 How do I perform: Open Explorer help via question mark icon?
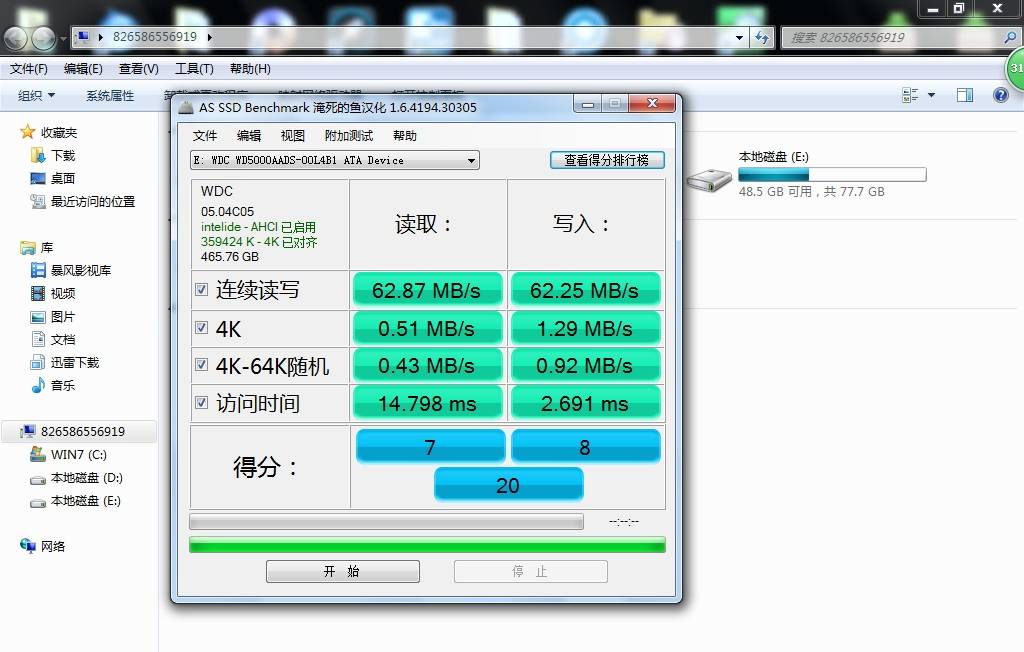pos(1000,94)
